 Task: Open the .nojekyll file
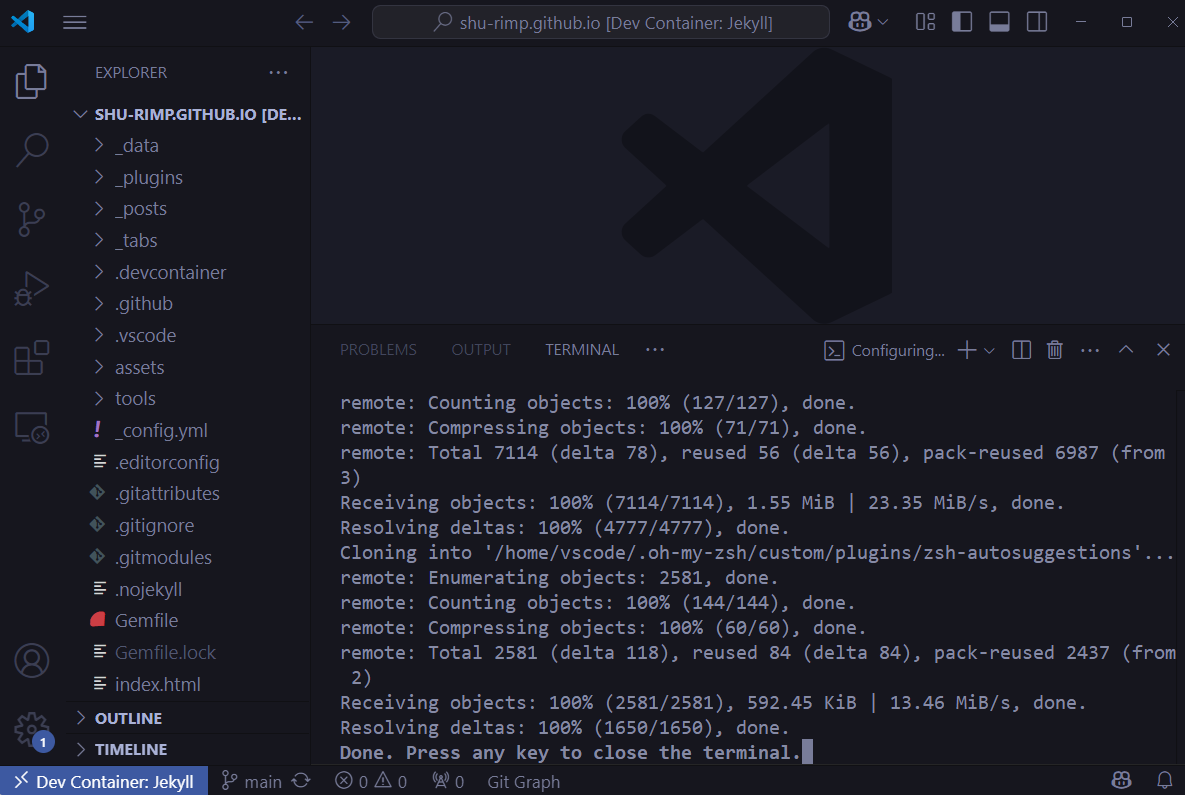(189, 589)
